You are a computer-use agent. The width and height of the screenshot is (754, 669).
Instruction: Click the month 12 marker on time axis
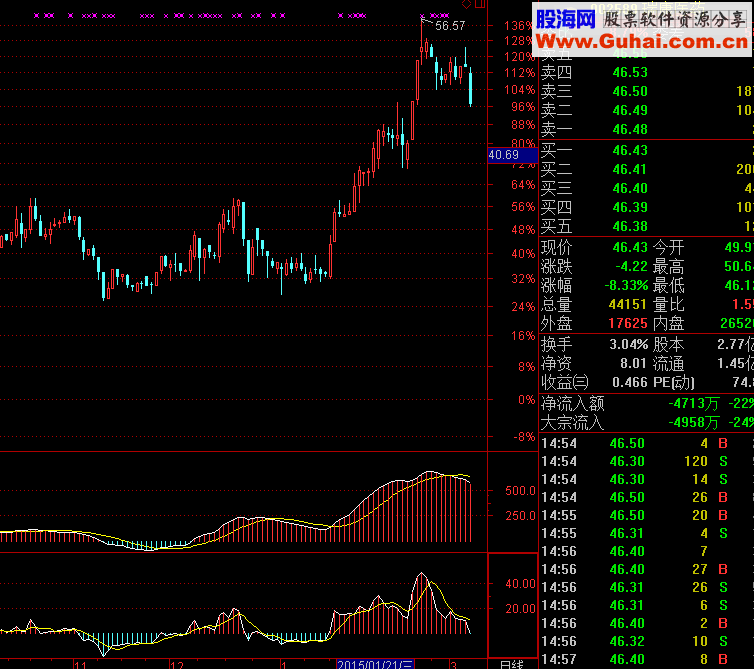(x=177, y=665)
